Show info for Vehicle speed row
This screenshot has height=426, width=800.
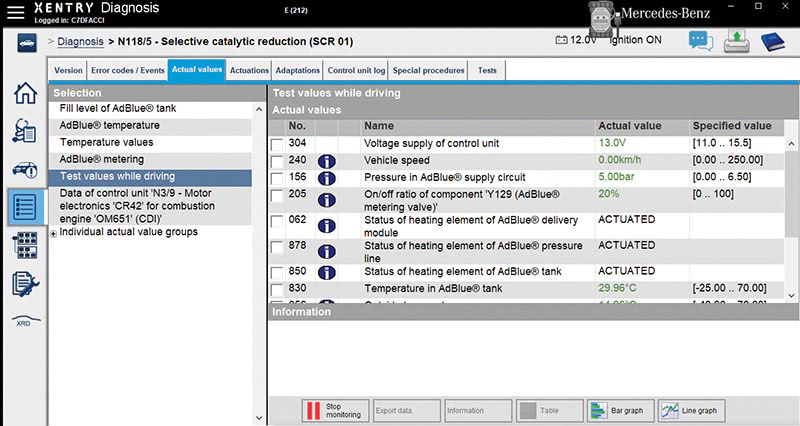[x=327, y=162]
